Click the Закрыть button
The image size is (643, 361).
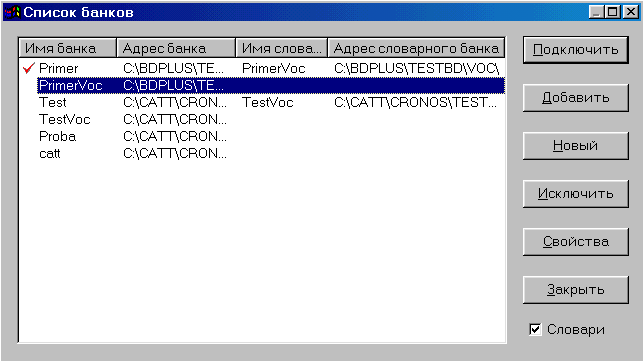click(x=575, y=290)
